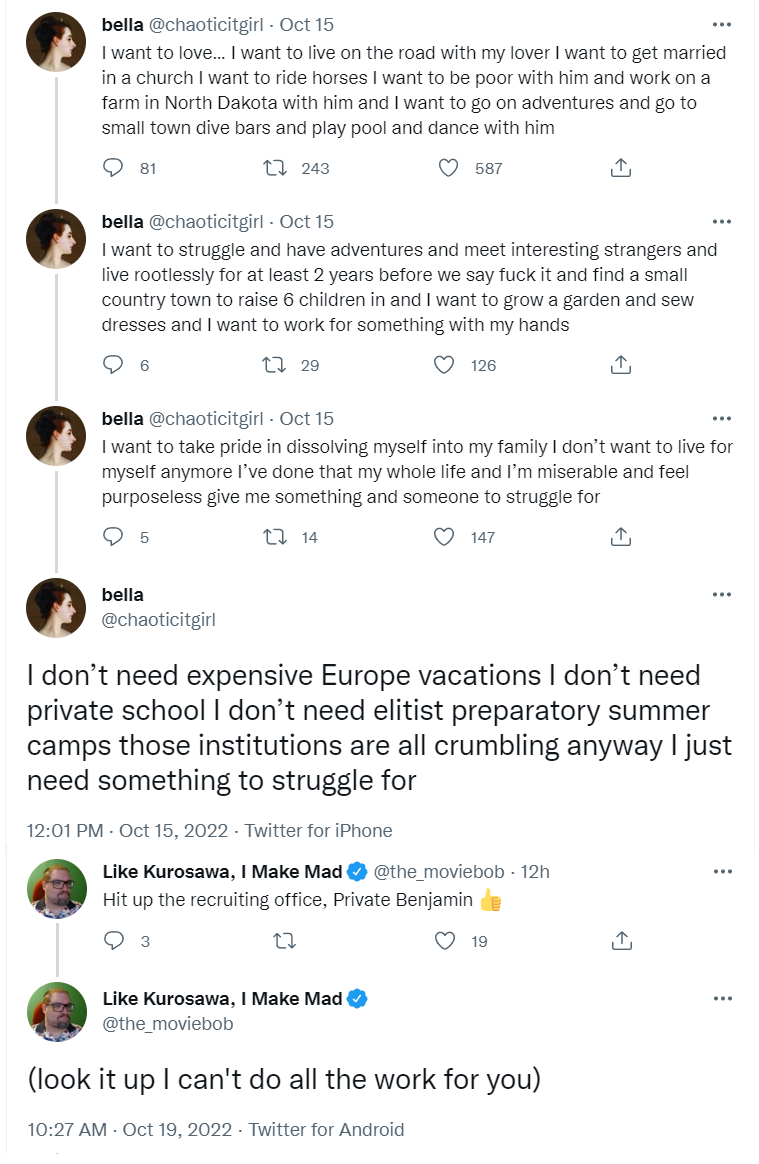View moviebob's profile picture on last tweet

point(56,1011)
